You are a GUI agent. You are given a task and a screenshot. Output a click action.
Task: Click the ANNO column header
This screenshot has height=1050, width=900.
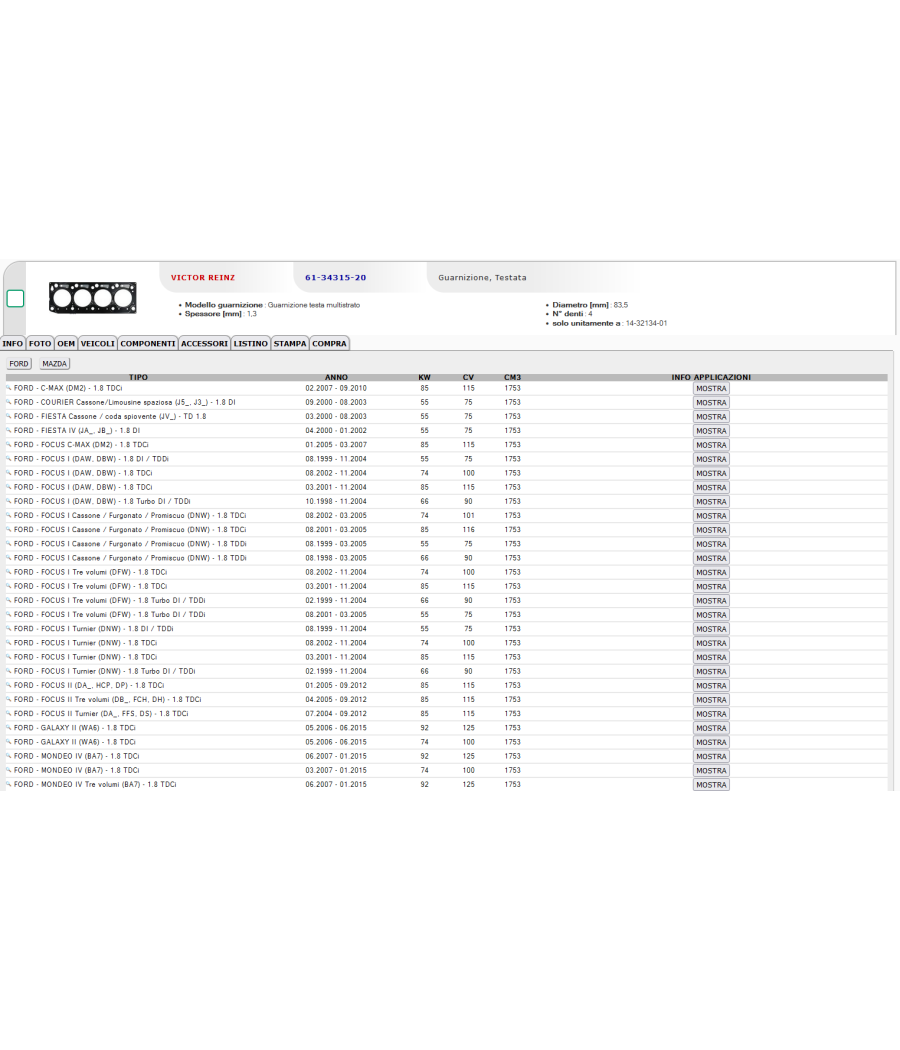point(336,377)
